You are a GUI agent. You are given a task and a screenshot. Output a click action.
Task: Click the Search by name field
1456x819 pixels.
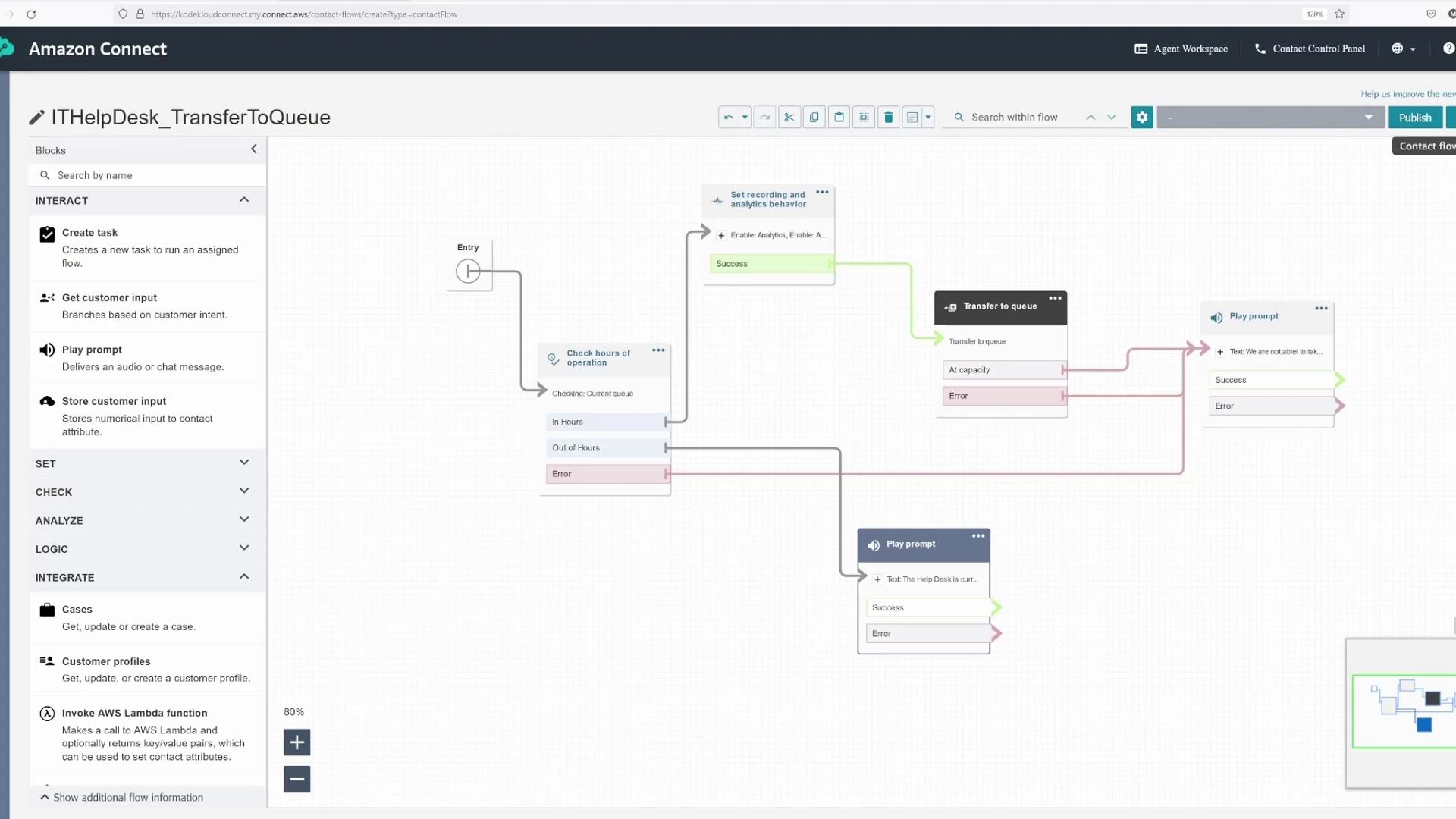(x=152, y=175)
